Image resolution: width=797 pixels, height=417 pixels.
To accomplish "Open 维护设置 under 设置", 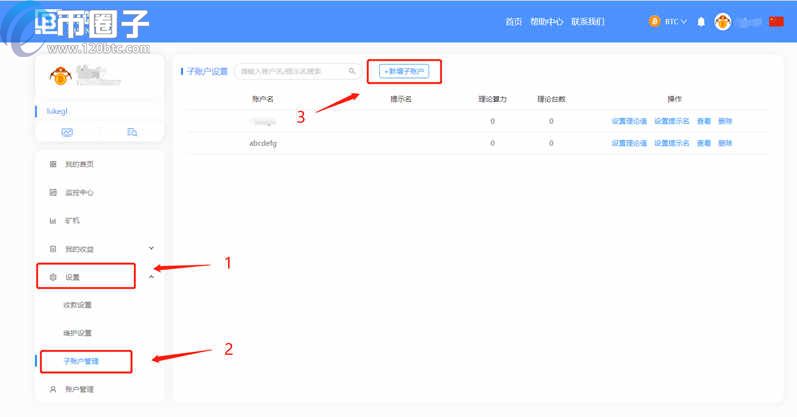I will pyautogui.click(x=77, y=333).
